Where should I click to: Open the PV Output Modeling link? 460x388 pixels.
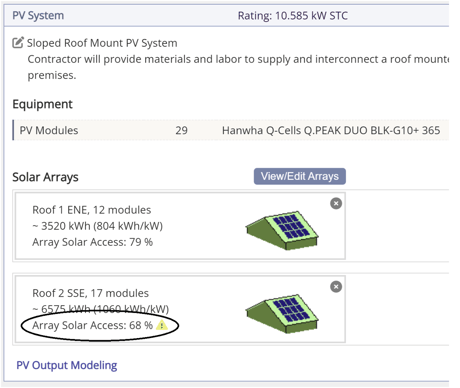click(67, 365)
